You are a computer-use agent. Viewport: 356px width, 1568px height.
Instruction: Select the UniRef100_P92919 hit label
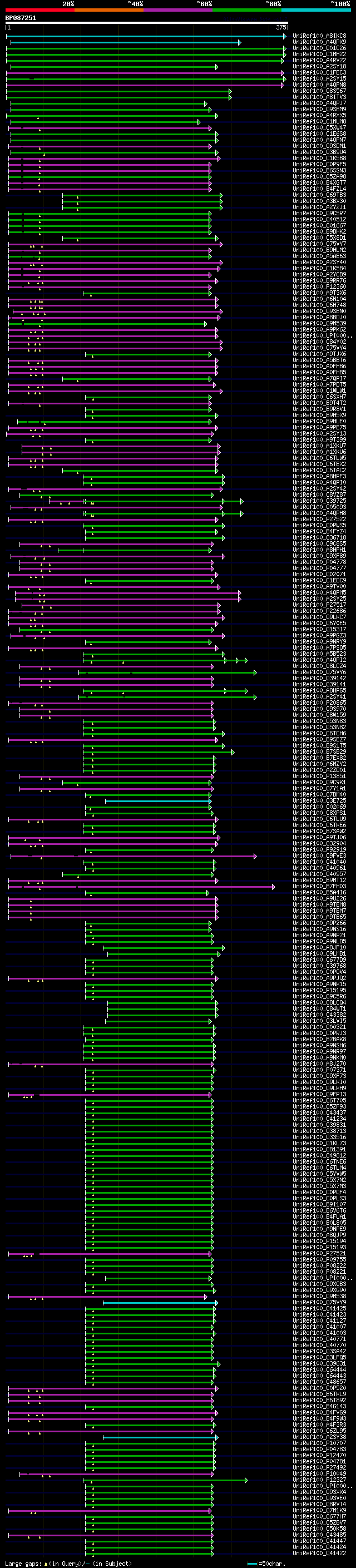pos(319,850)
